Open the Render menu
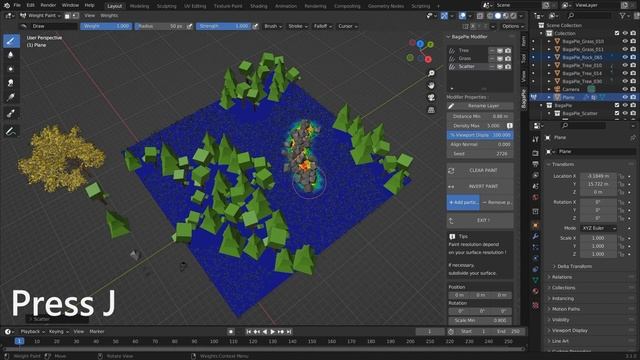 click(48, 5)
